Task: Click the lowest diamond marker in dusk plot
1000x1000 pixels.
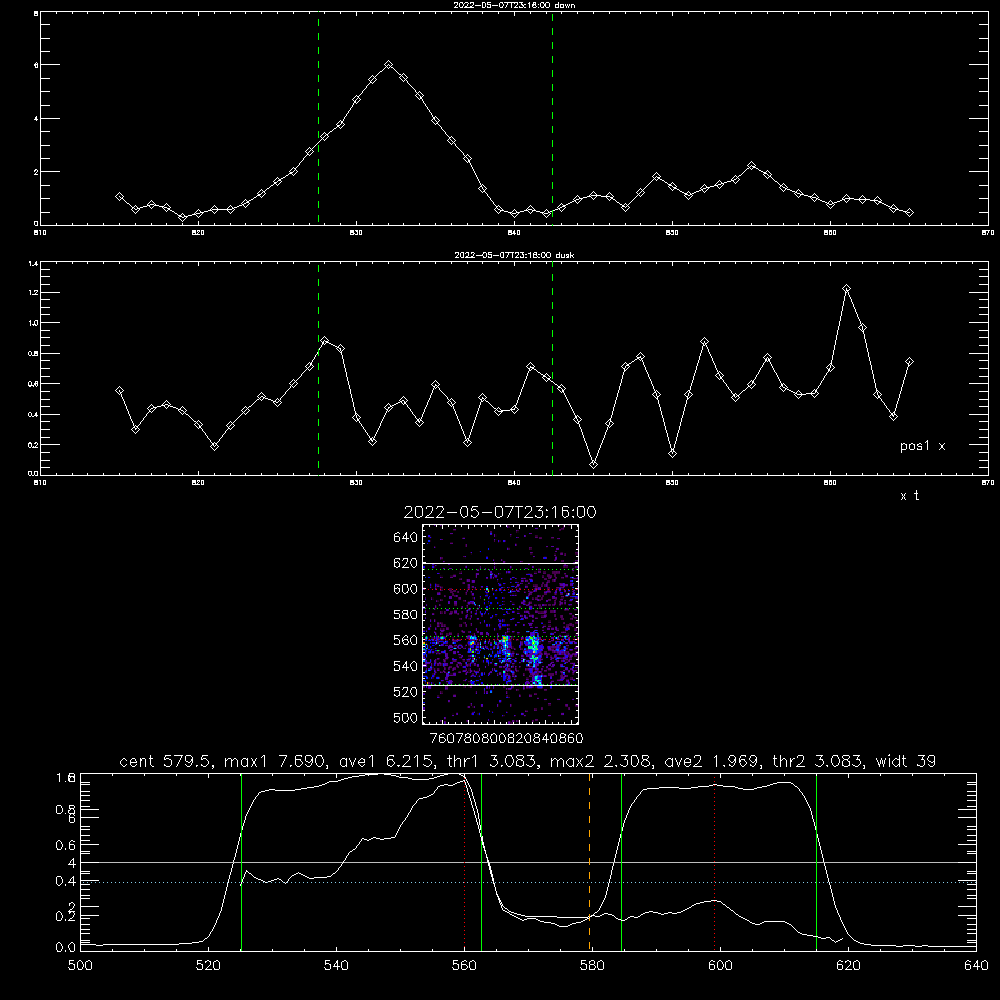Action: (x=594, y=464)
